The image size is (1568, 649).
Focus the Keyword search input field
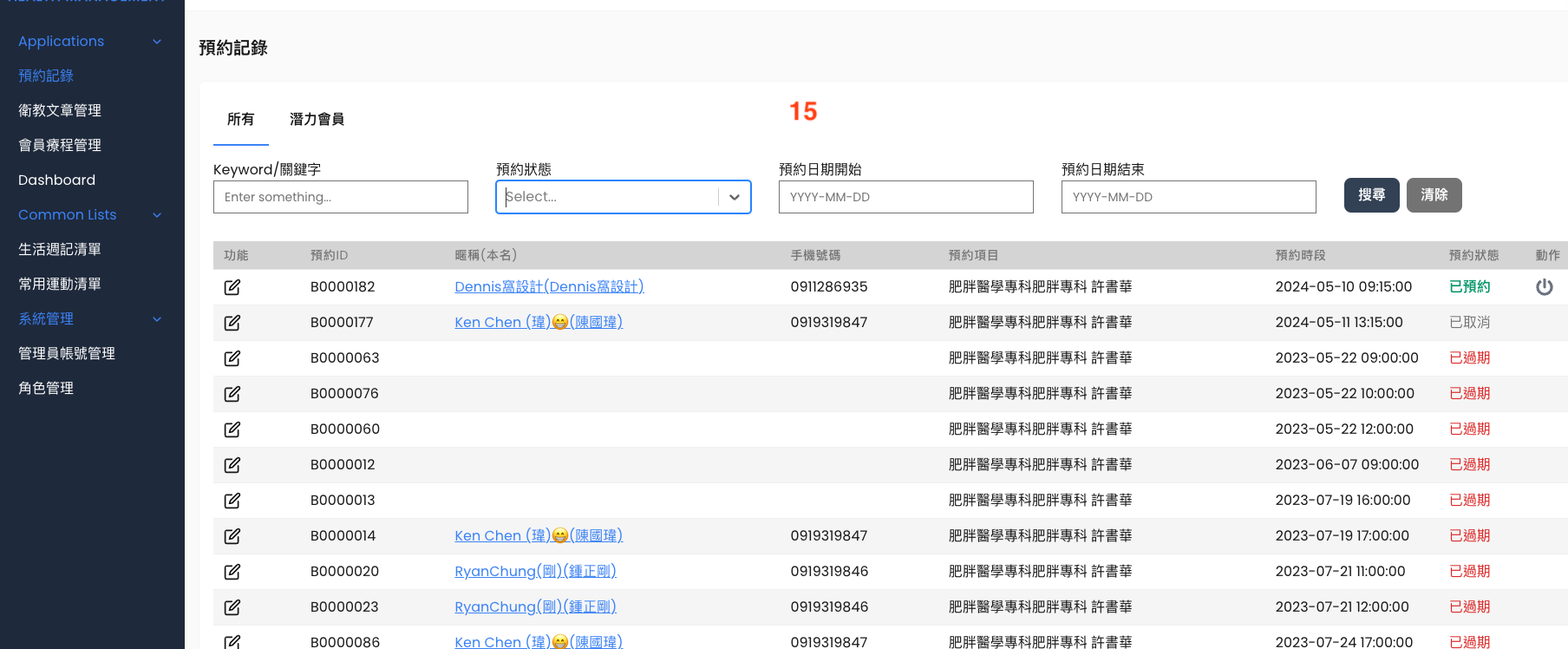(x=340, y=197)
